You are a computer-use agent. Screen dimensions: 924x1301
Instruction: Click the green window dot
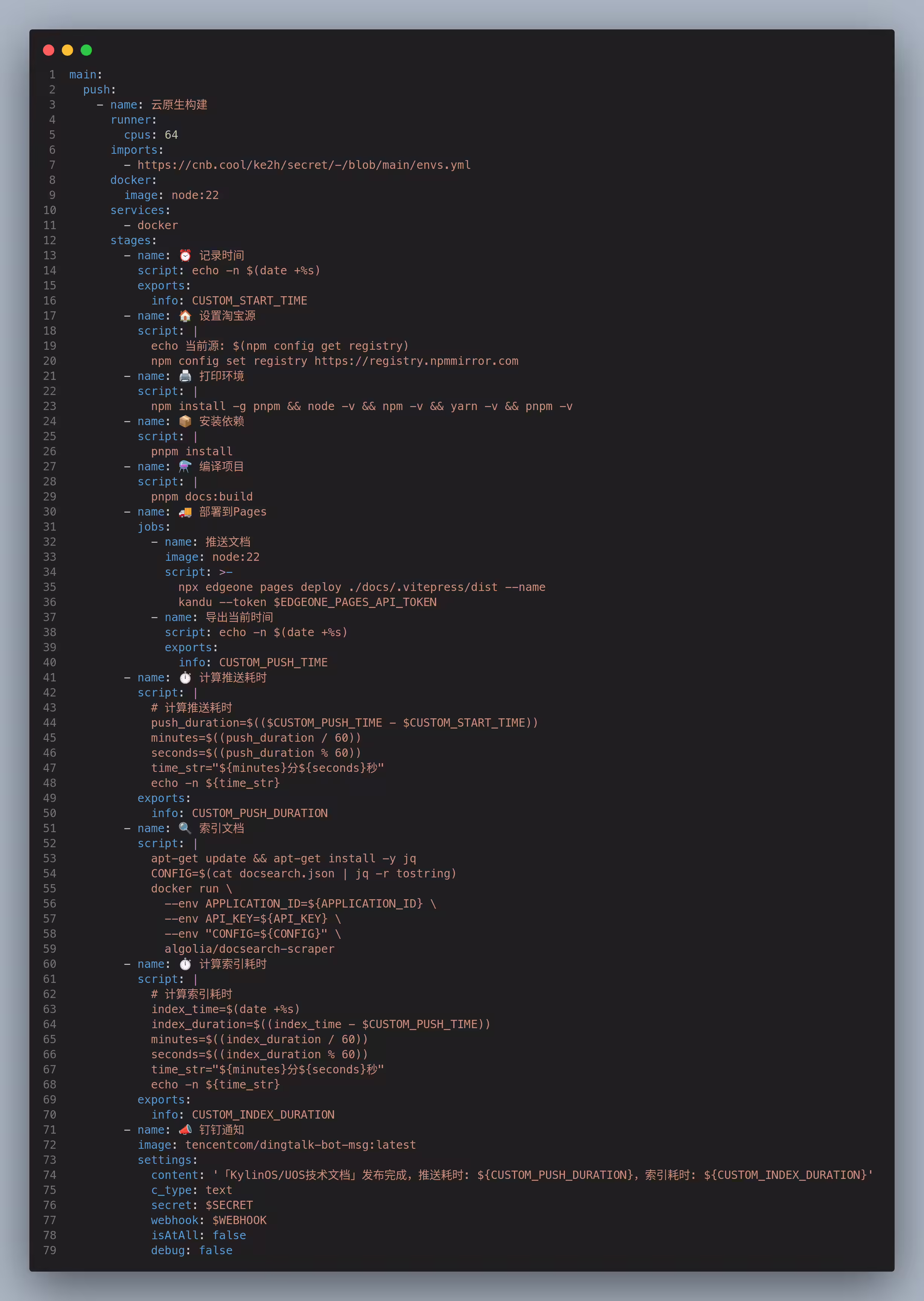tap(86, 50)
